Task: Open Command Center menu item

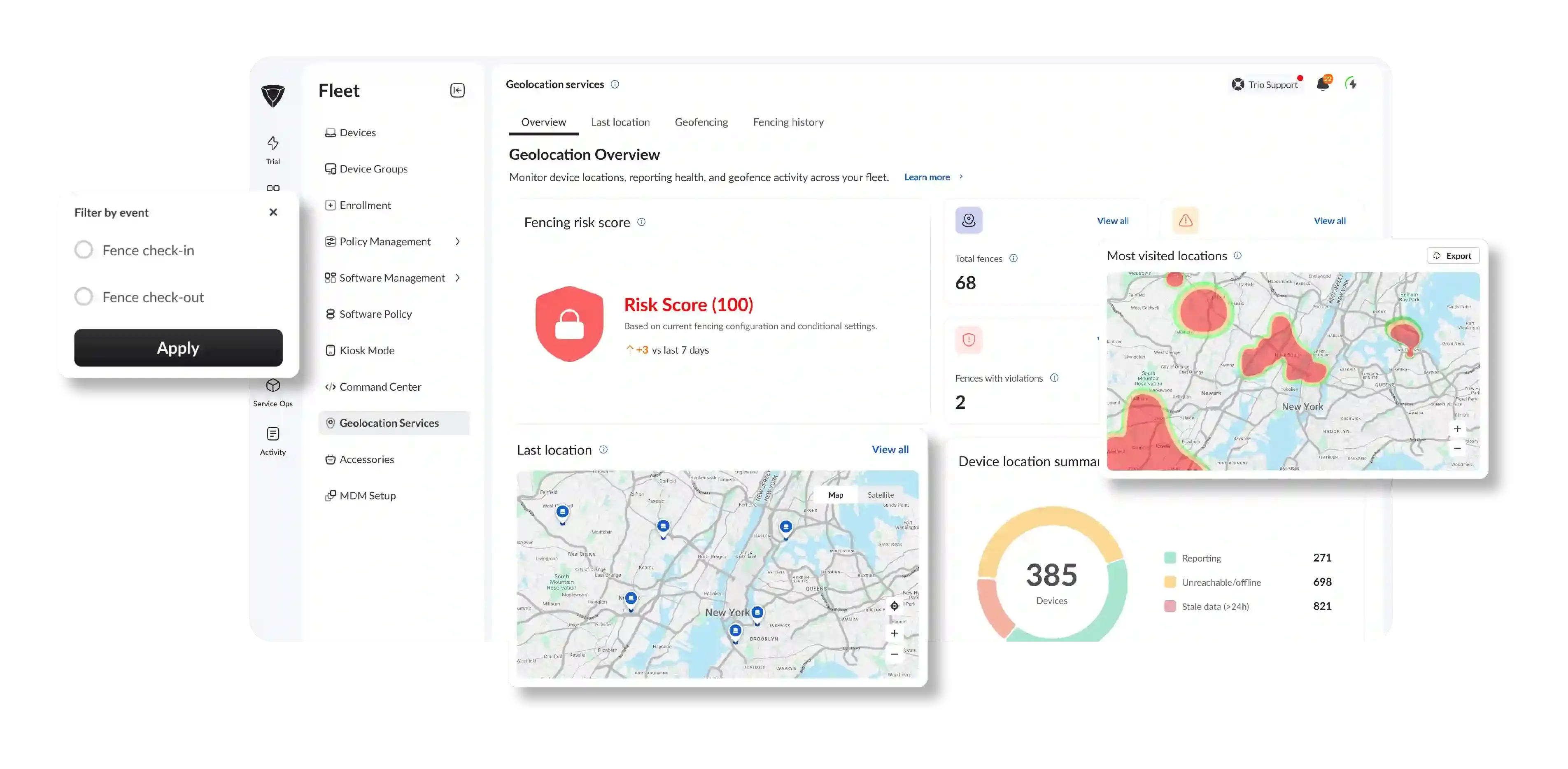Action: coord(393,387)
